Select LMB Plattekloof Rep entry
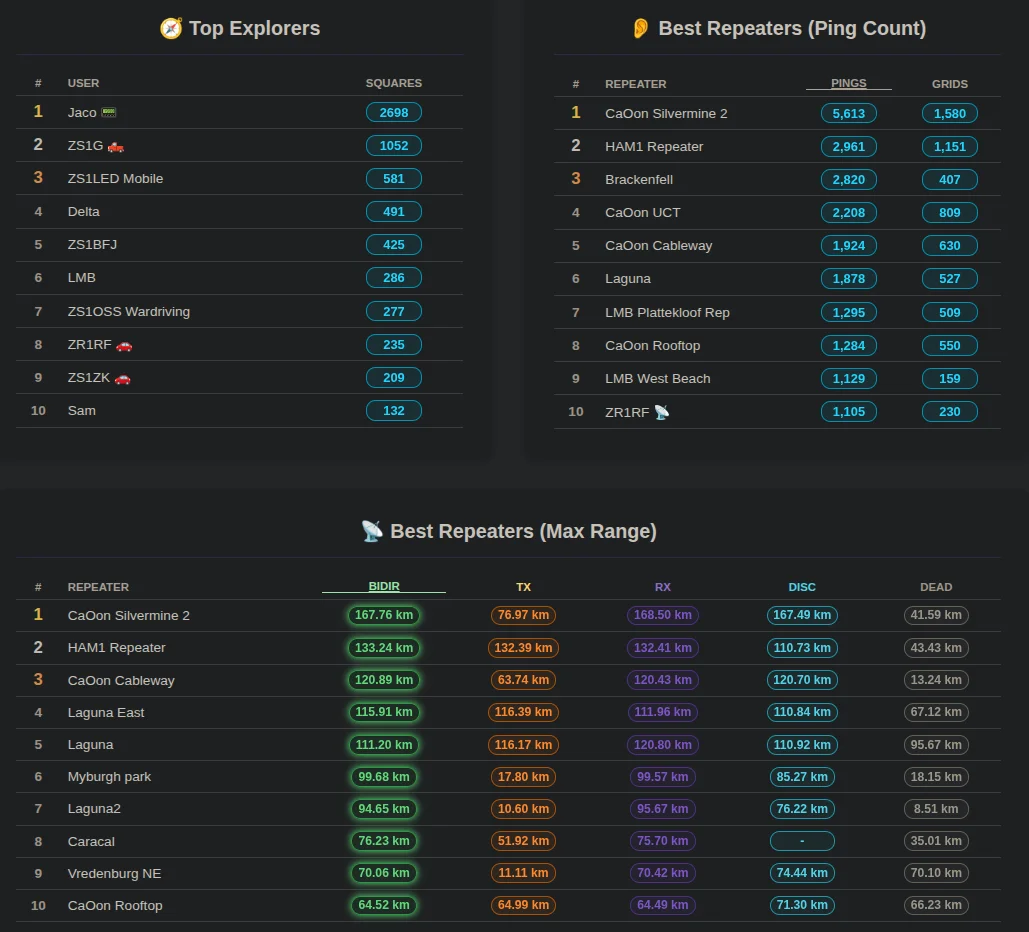Viewport: 1029px width, 932px height. (x=777, y=312)
